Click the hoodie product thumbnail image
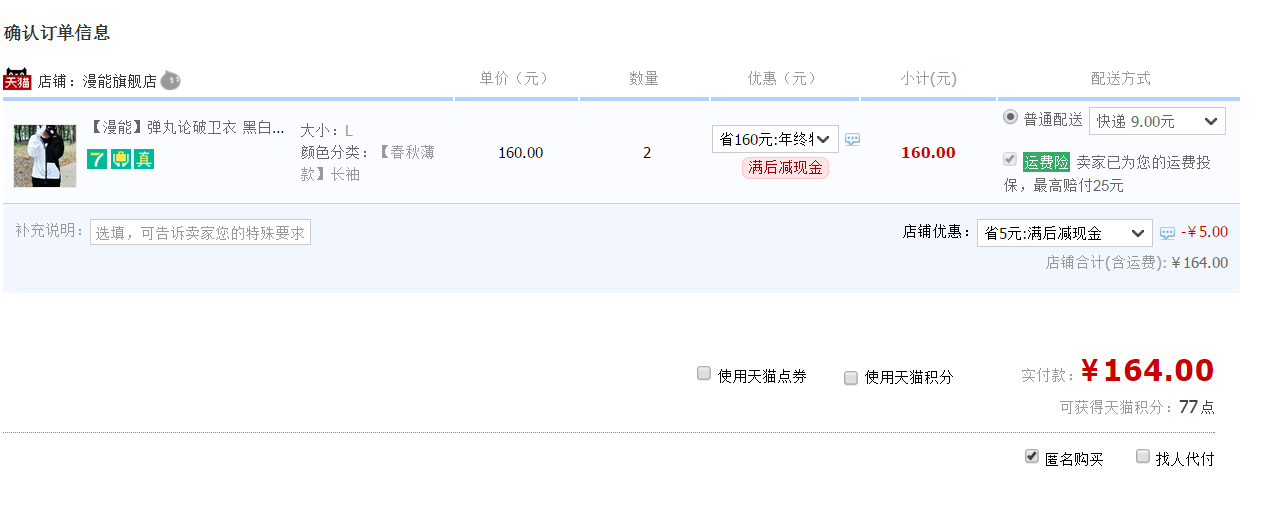 pos(45,156)
